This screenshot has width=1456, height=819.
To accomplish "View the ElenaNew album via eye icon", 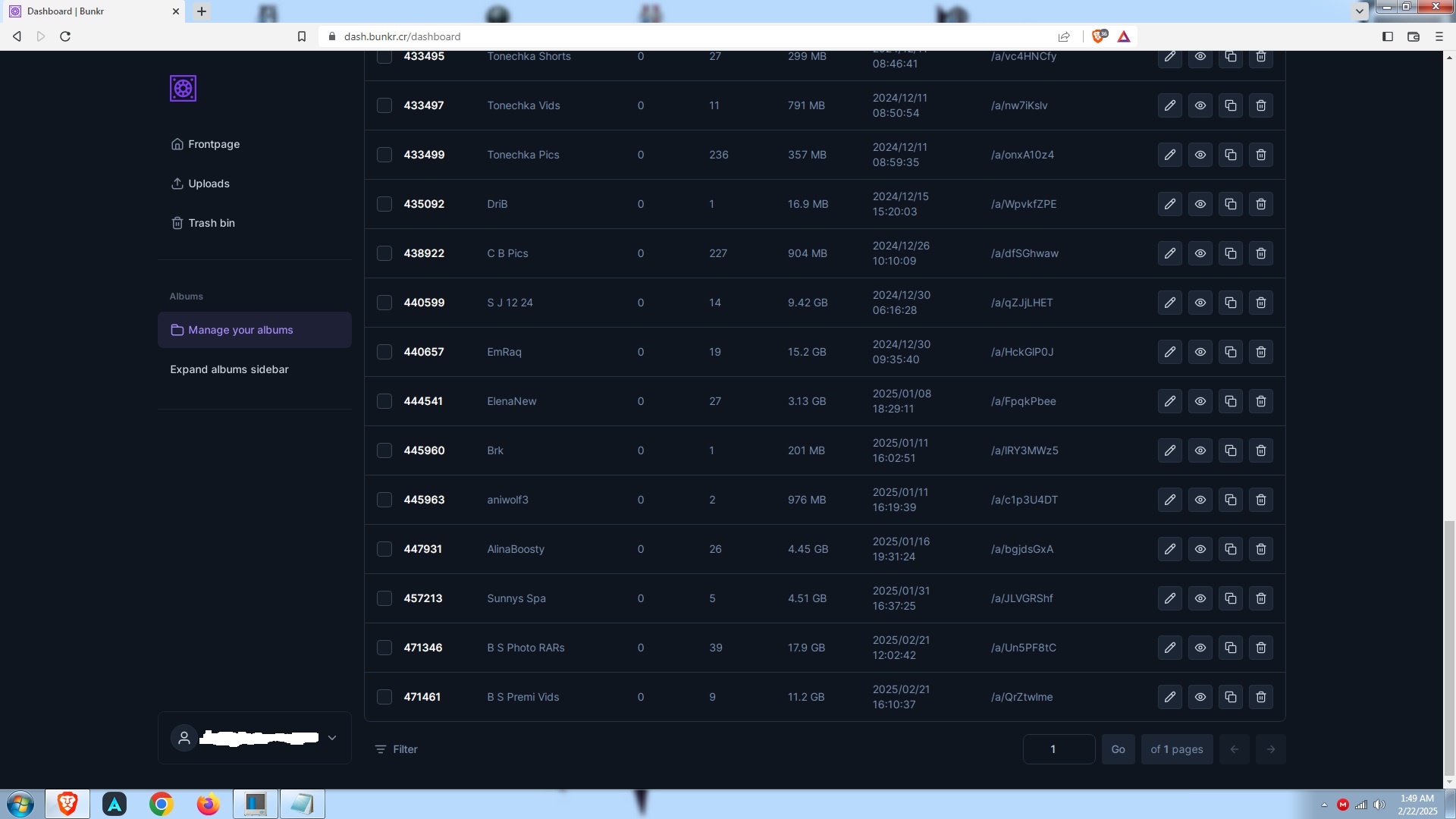I will coord(1200,401).
